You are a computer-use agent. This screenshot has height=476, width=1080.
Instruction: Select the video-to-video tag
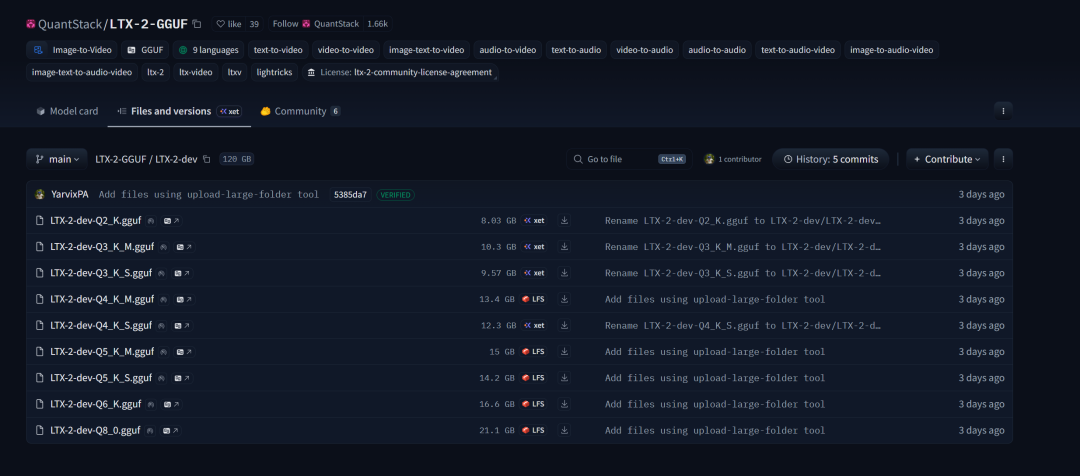pos(346,50)
